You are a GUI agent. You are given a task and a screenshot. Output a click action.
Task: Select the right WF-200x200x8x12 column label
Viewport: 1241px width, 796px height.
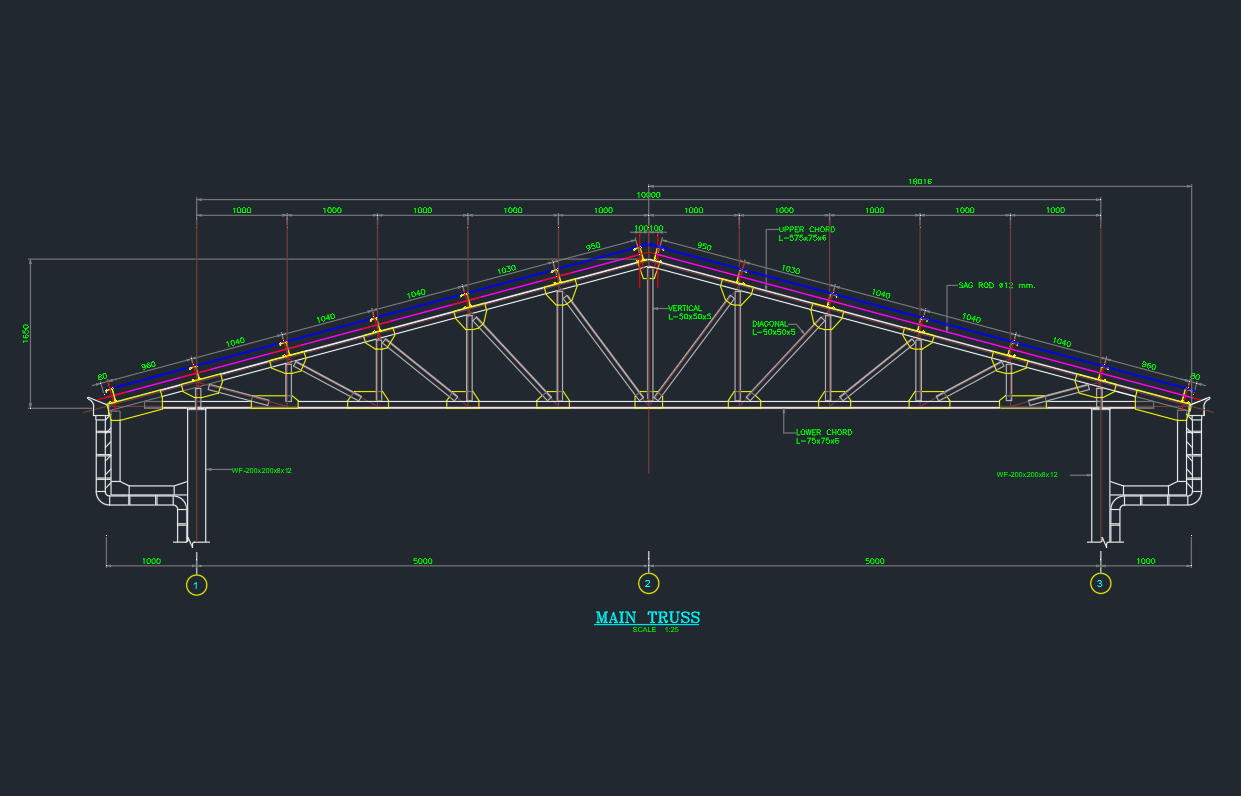1027,475
